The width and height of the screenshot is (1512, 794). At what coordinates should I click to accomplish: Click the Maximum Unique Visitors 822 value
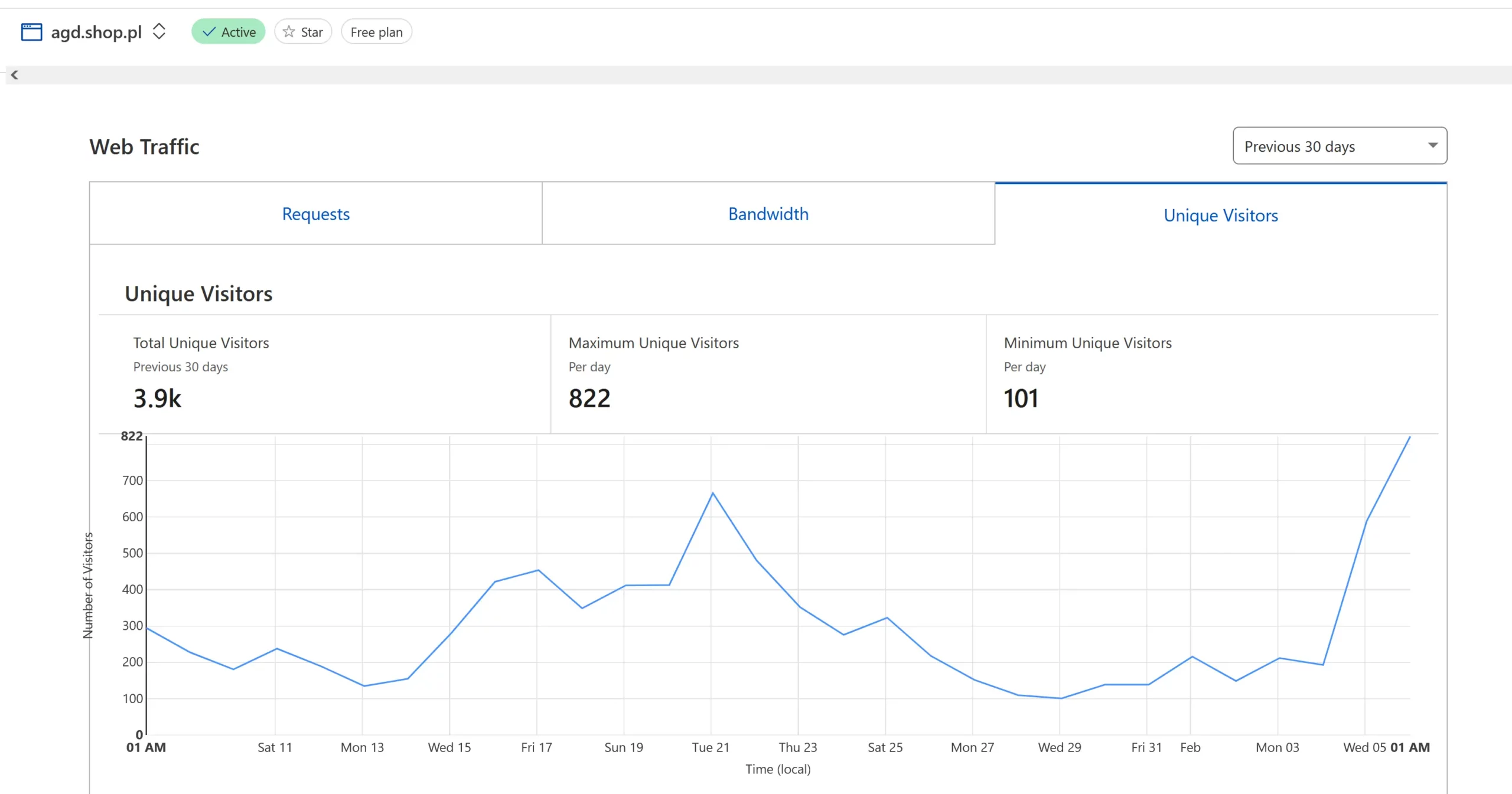click(x=589, y=398)
